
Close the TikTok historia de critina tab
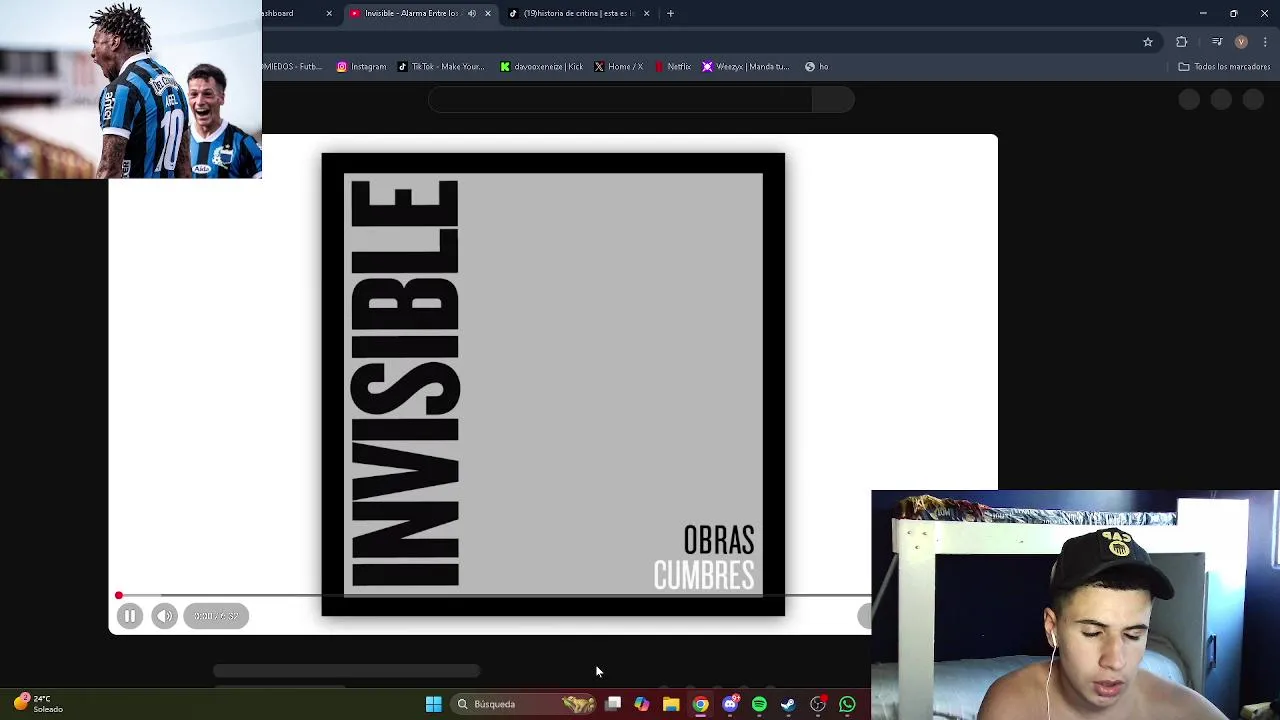coord(646,13)
